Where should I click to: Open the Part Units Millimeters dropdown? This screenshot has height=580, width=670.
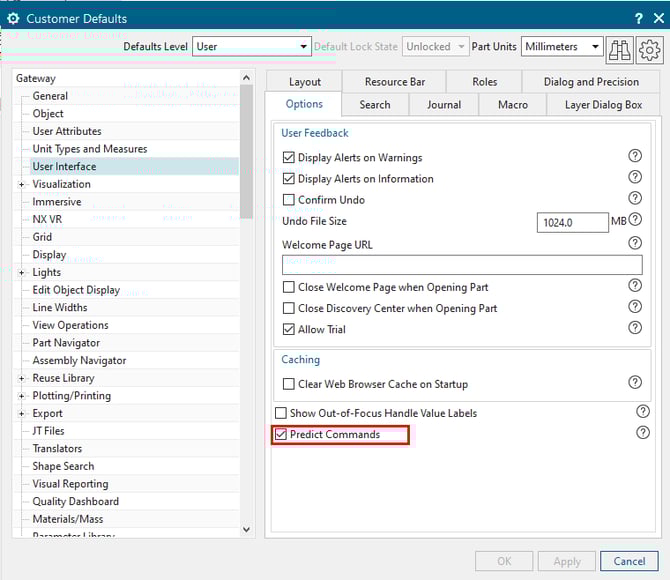562,47
